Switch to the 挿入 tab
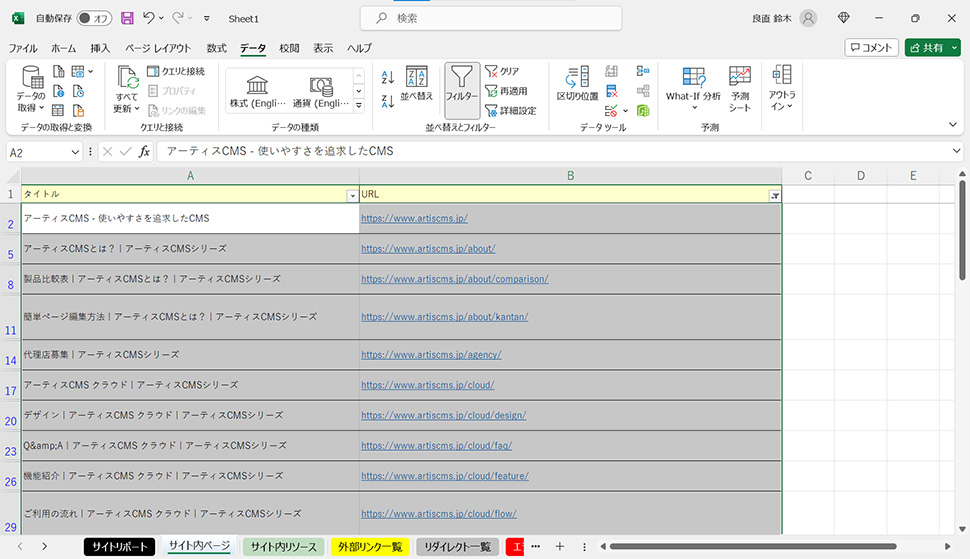Image resolution: width=970 pixels, height=559 pixels. tap(100, 48)
